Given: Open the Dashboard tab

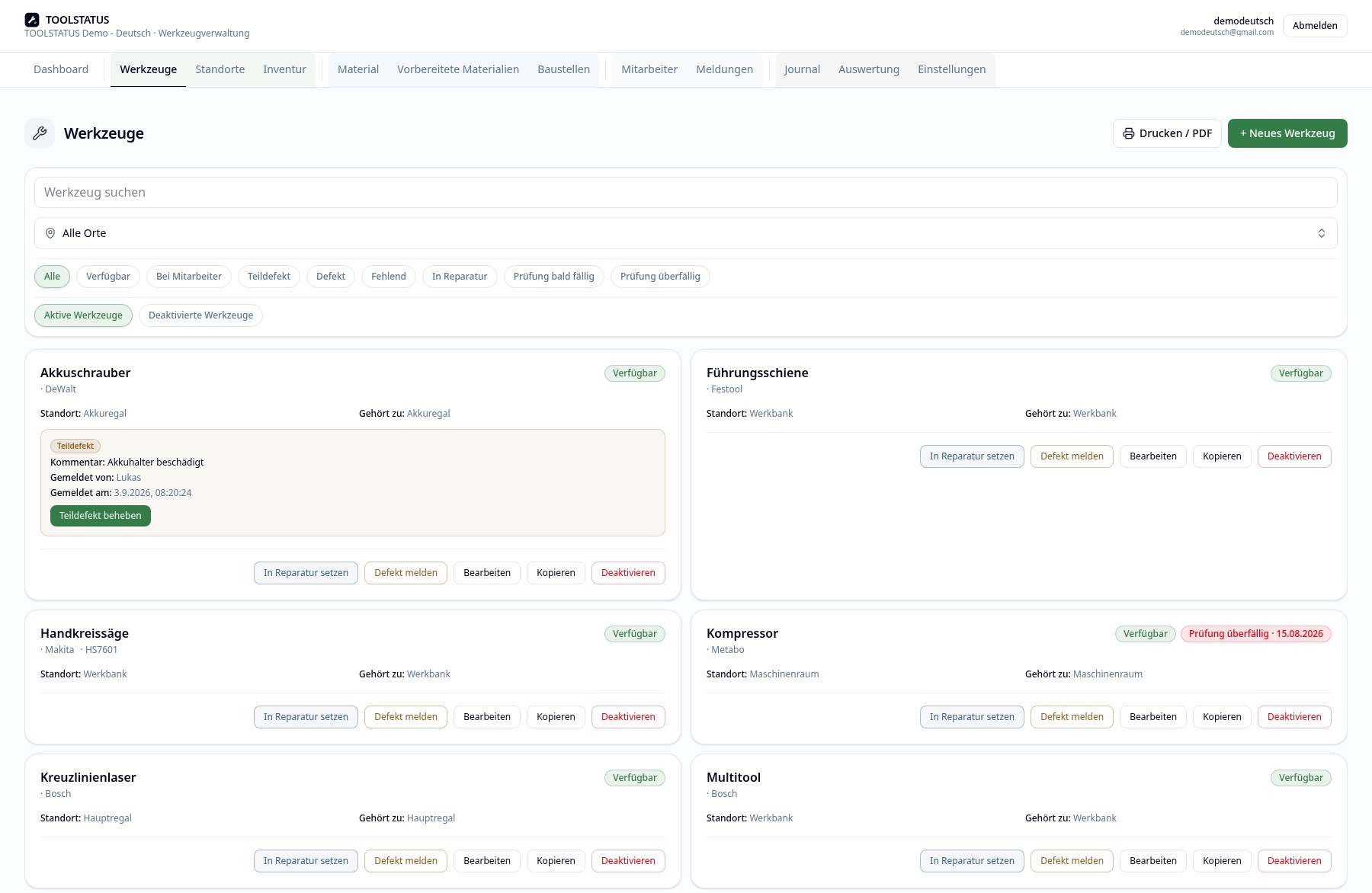Looking at the screenshot, I should point(61,69).
